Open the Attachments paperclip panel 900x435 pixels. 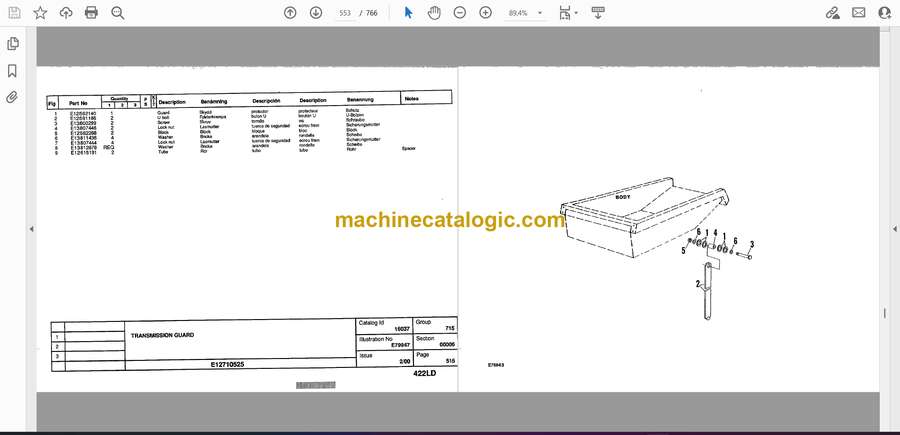(x=12, y=97)
